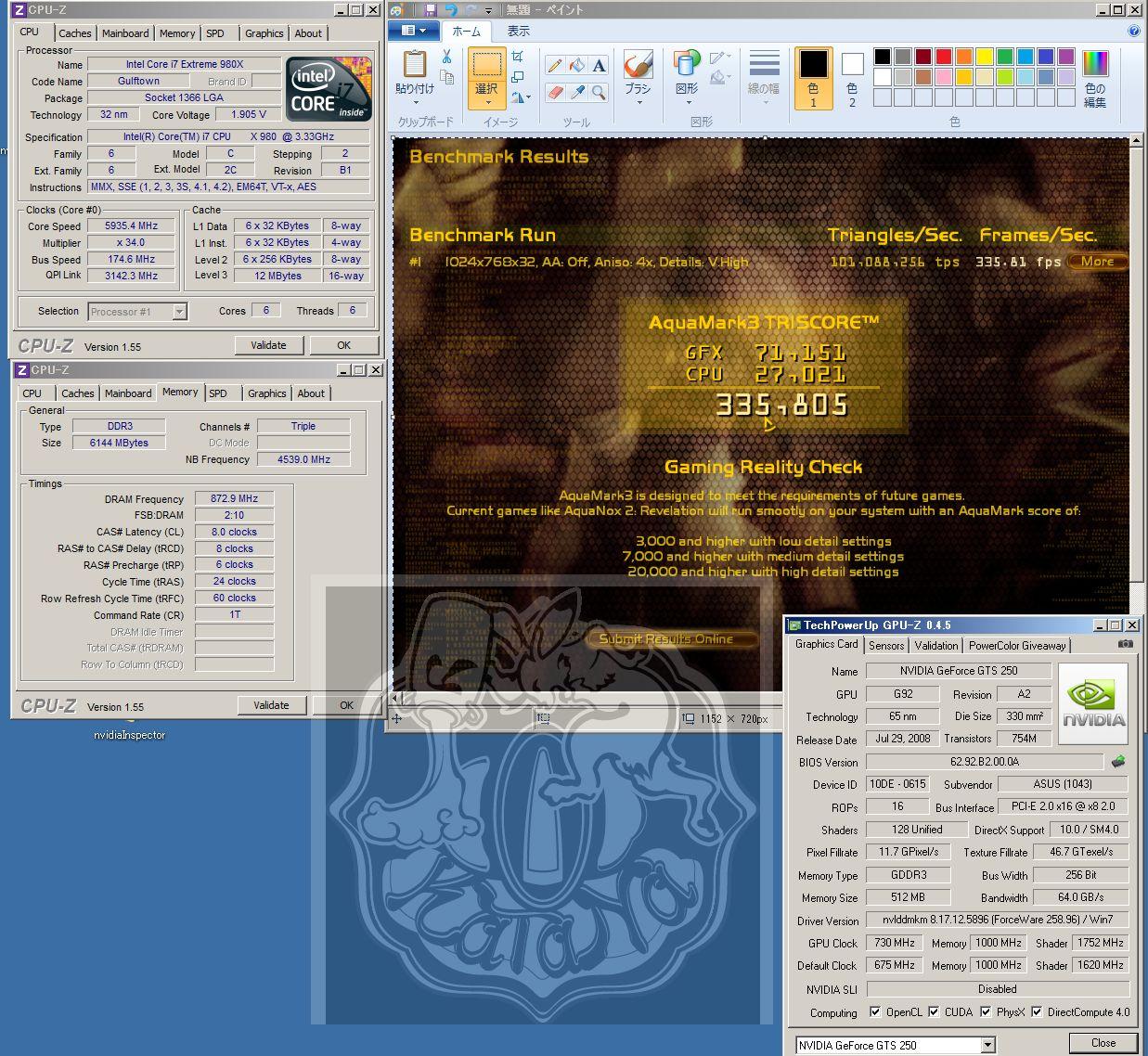Switch to the Caches tab in top CPU-Z window
This screenshot has height=1056, width=1148.
tap(75, 33)
